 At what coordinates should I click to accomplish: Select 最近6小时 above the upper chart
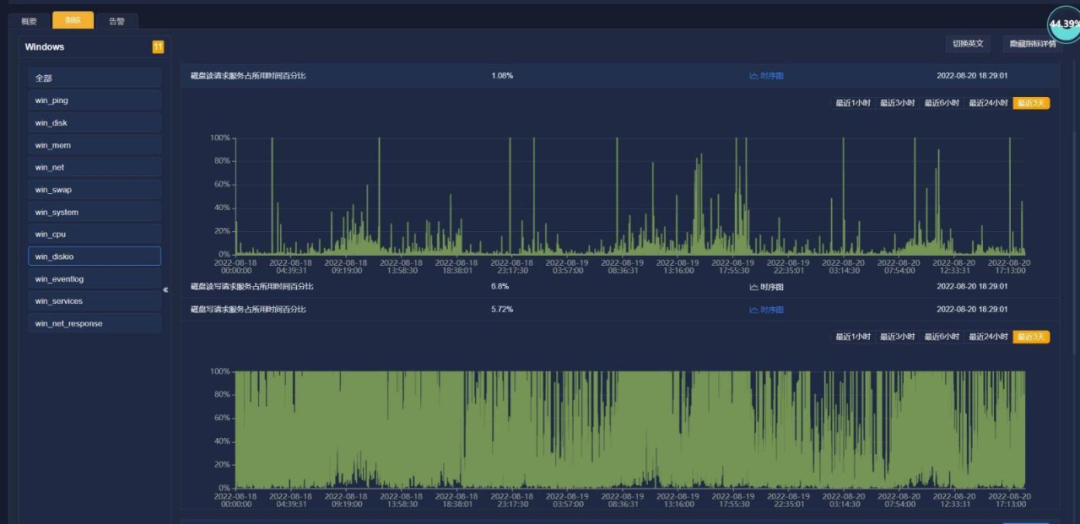[942, 103]
